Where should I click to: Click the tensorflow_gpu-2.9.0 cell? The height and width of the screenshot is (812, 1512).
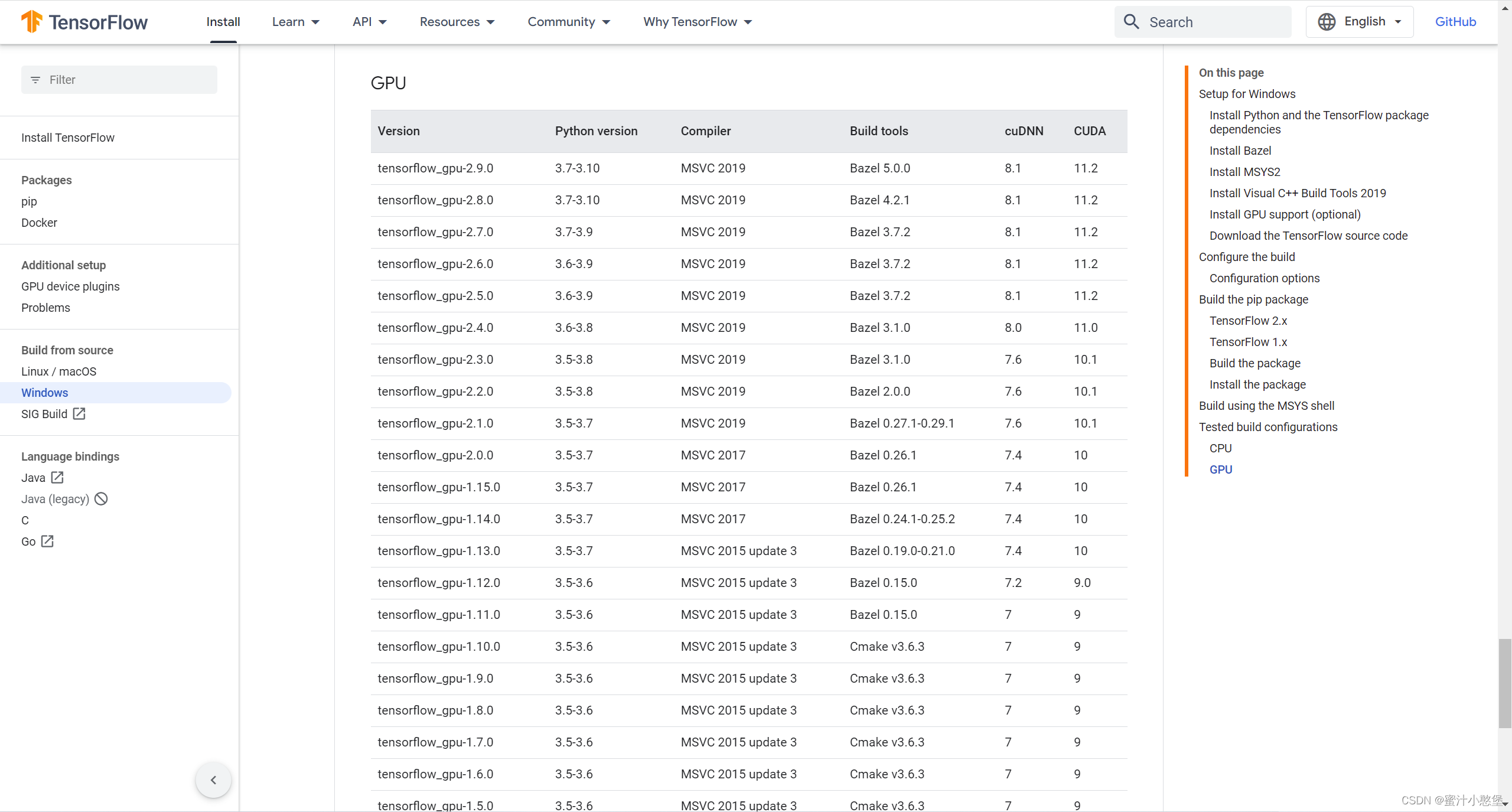tap(435, 168)
